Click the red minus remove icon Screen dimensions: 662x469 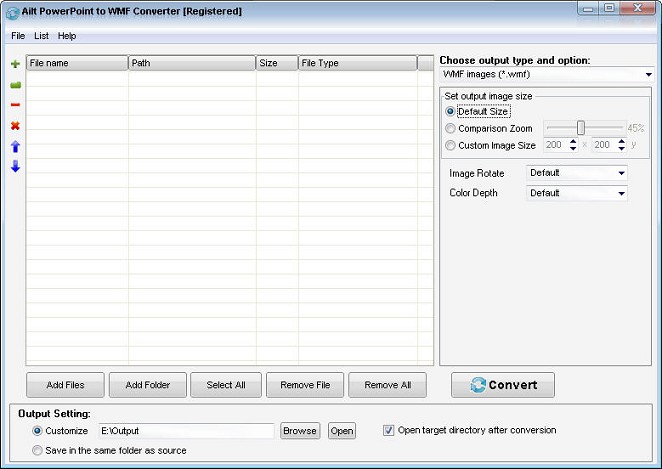tap(15, 105)
